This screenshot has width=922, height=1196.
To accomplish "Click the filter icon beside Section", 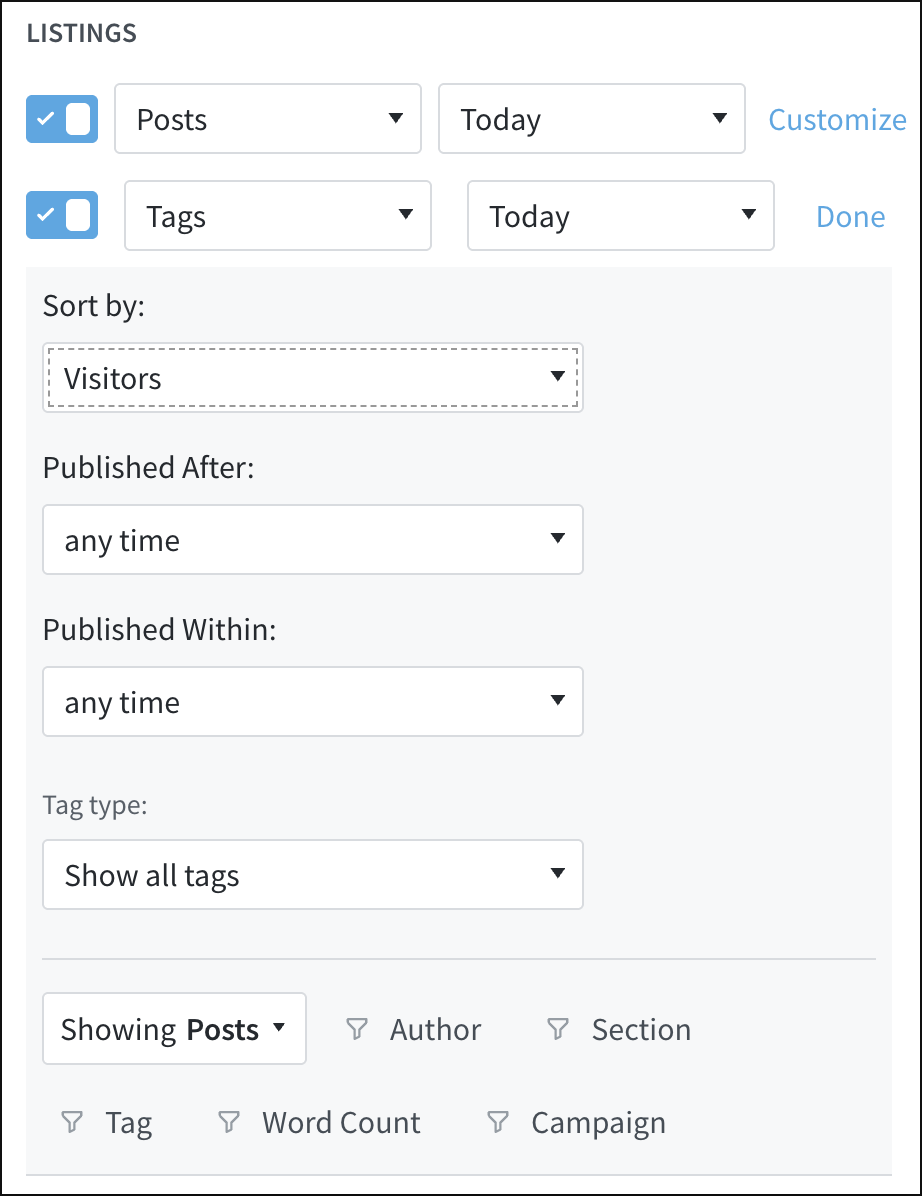I will [x=558, y=1029].
